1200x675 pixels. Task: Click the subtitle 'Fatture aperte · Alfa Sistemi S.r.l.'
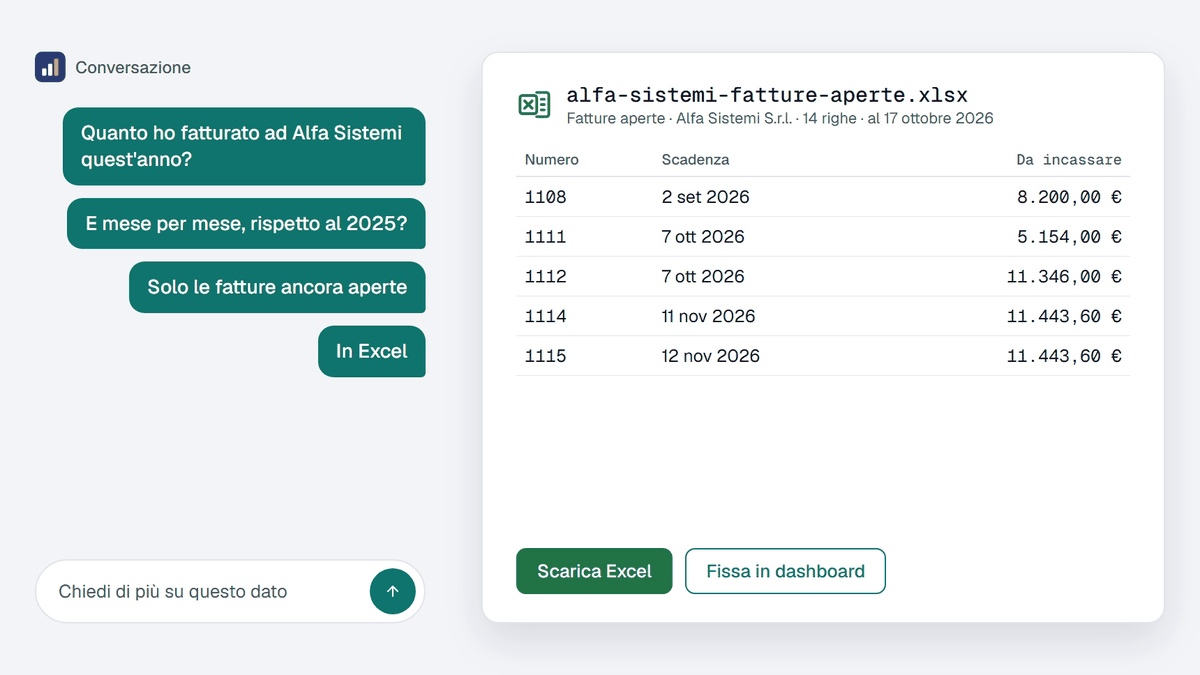(x=680, y=118)
